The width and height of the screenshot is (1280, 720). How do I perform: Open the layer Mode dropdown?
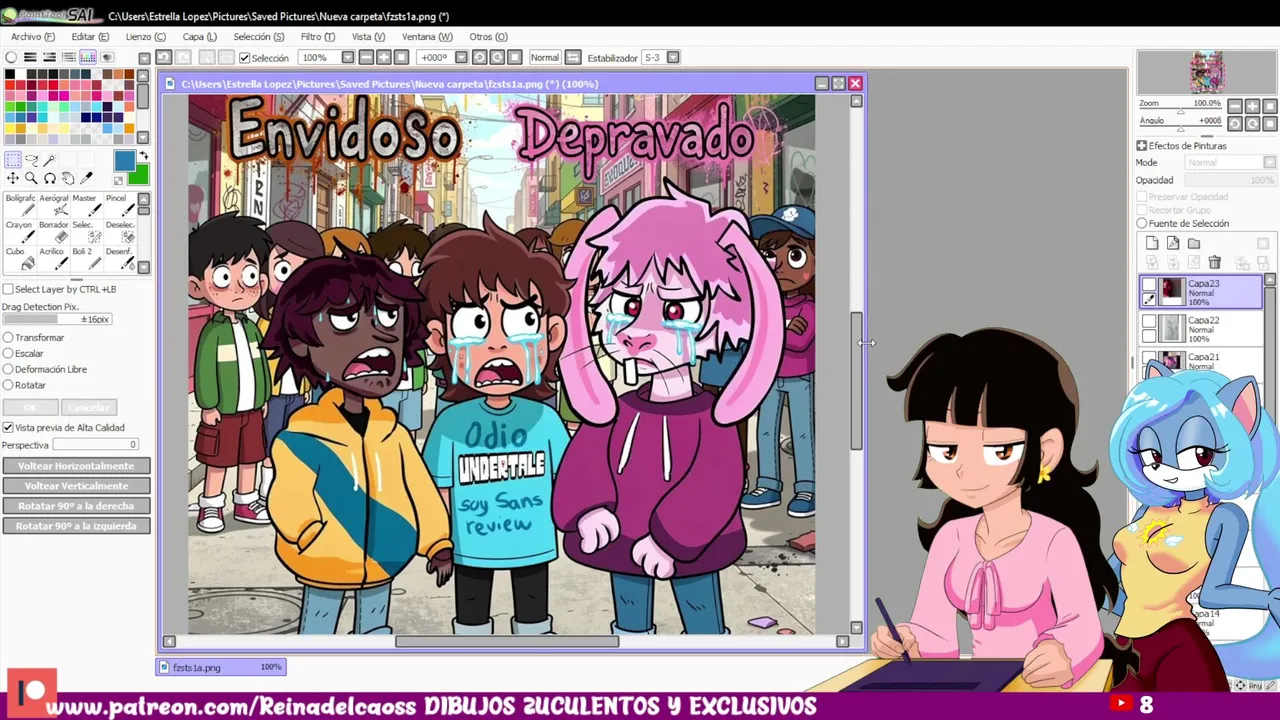[1230, 163]
